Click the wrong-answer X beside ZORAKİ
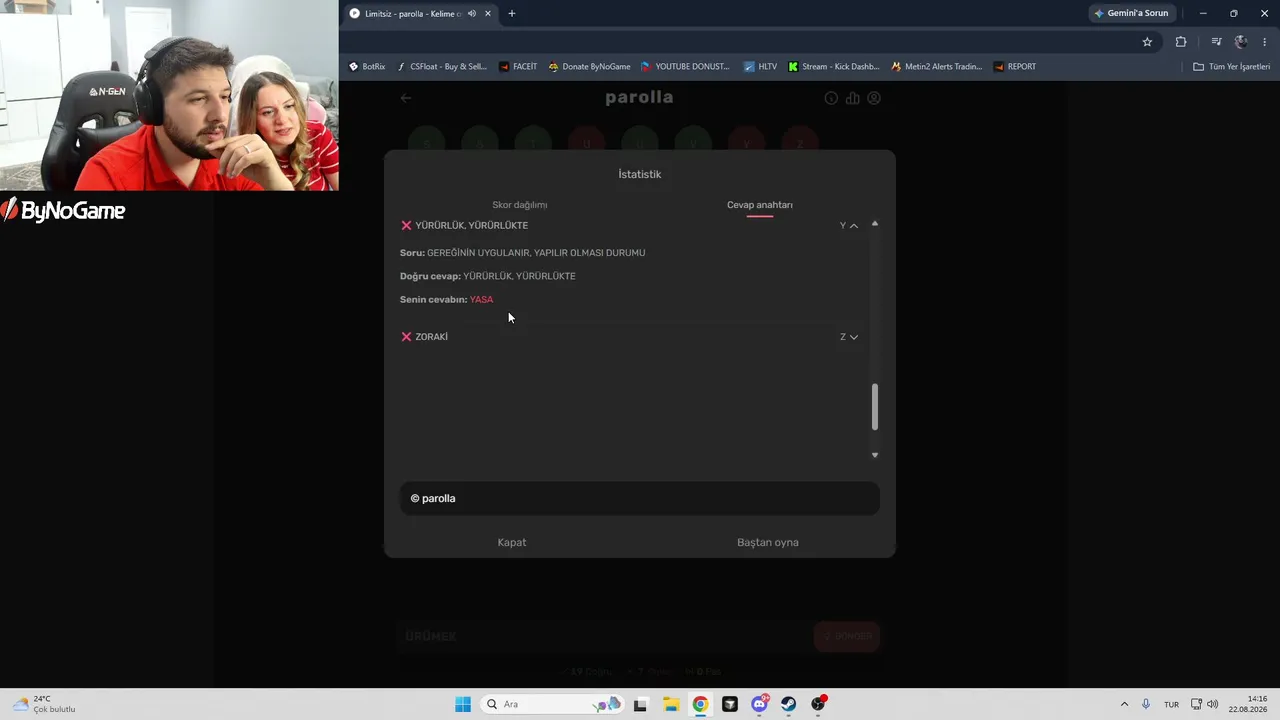Image resolution: width=1280 pixels, height=720 pixels. click(x=406, y=337)
